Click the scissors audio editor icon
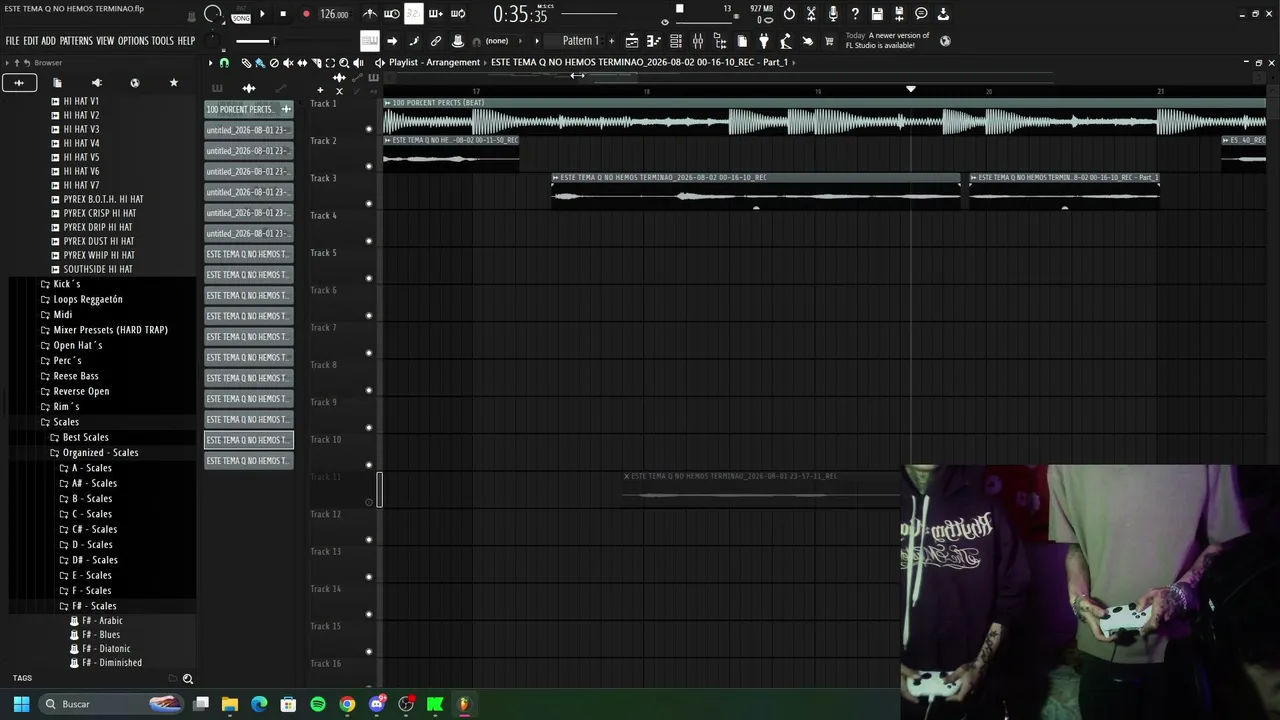1280x720 pixels. click(x=811, y=14)
